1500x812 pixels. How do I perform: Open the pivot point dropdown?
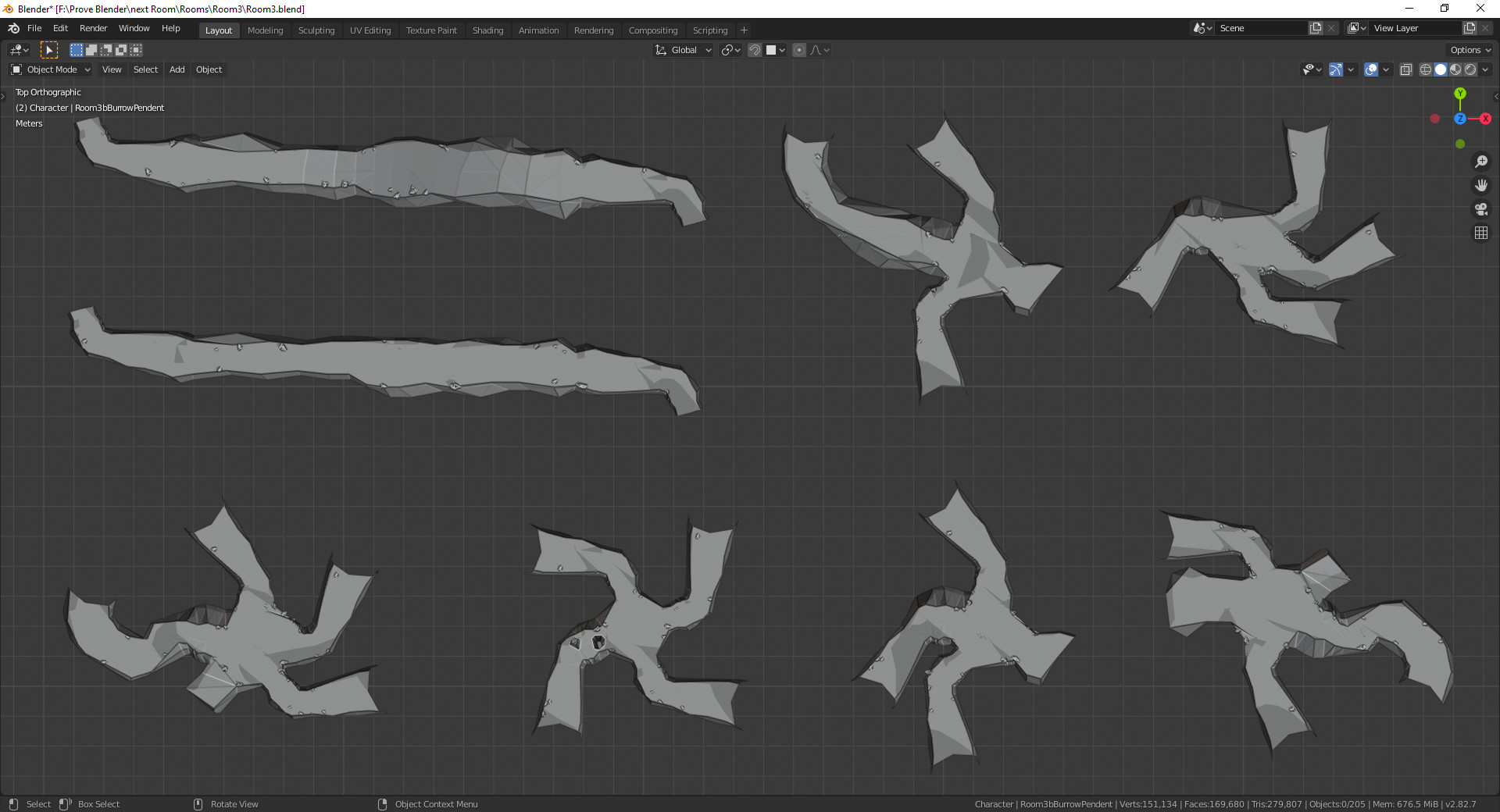tap(731, 50)
